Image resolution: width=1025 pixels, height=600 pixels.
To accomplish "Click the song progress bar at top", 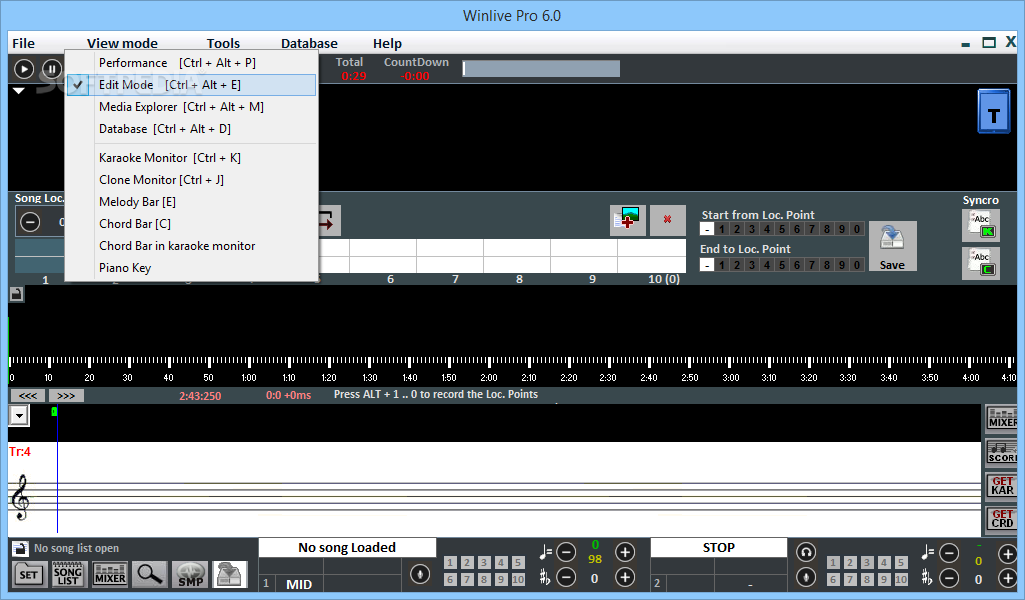I will click(541, 69).
